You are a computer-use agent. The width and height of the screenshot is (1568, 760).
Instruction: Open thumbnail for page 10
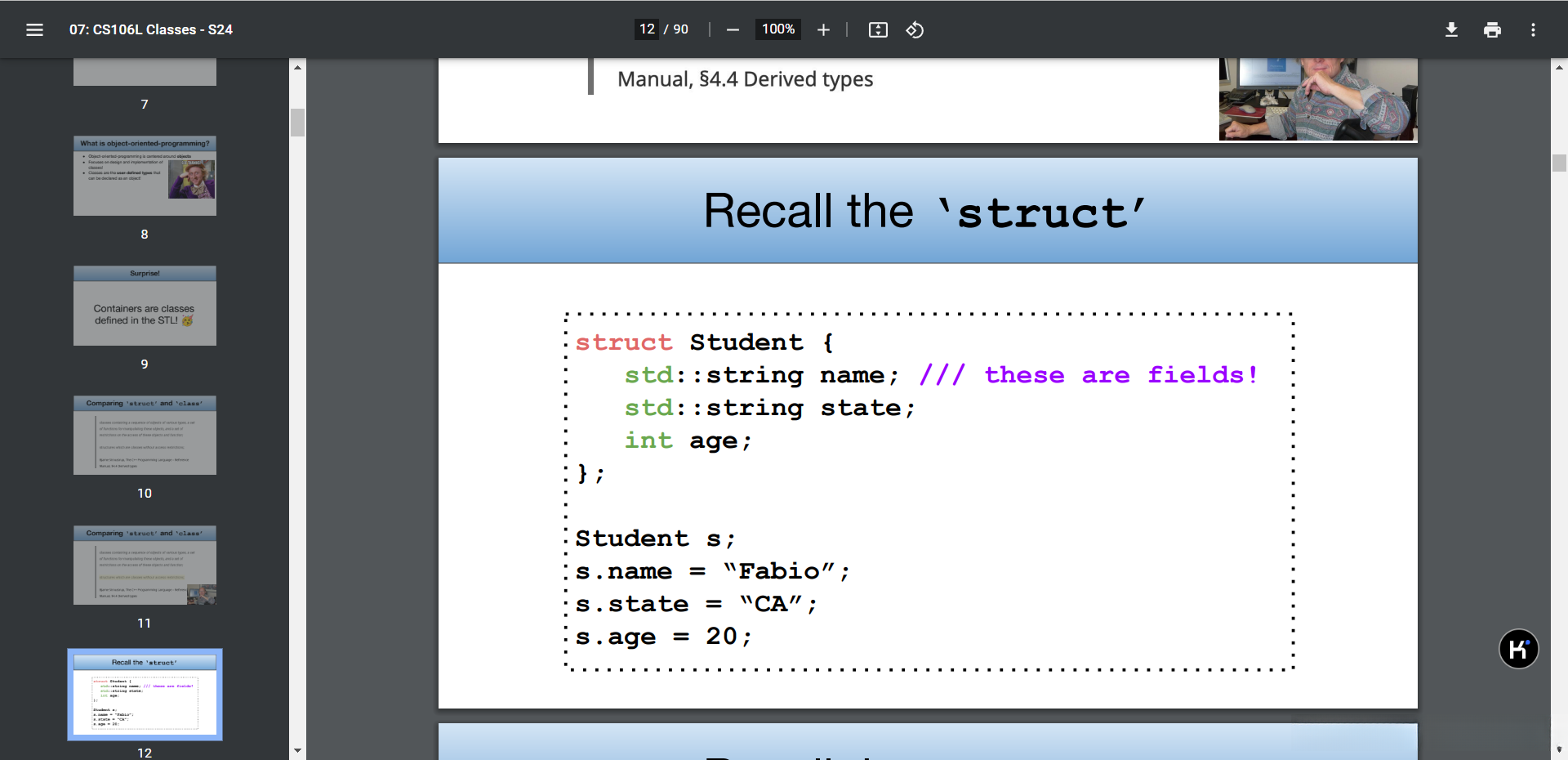[145, 435]
